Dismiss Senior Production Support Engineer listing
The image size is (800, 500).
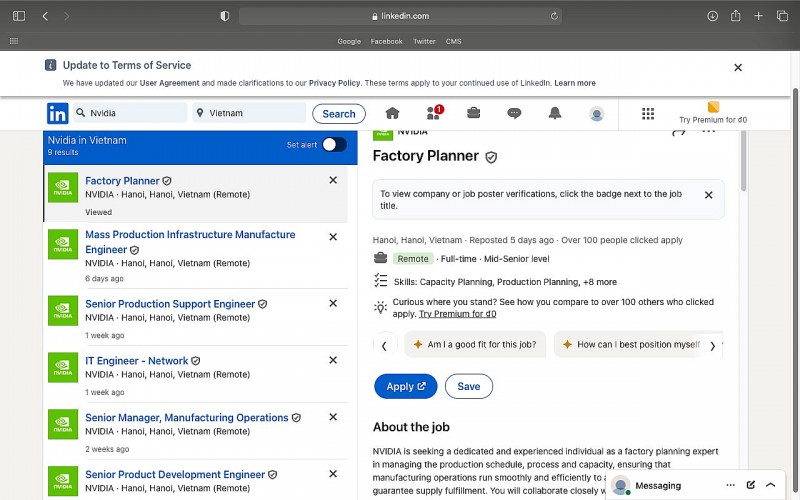[333, 303]
